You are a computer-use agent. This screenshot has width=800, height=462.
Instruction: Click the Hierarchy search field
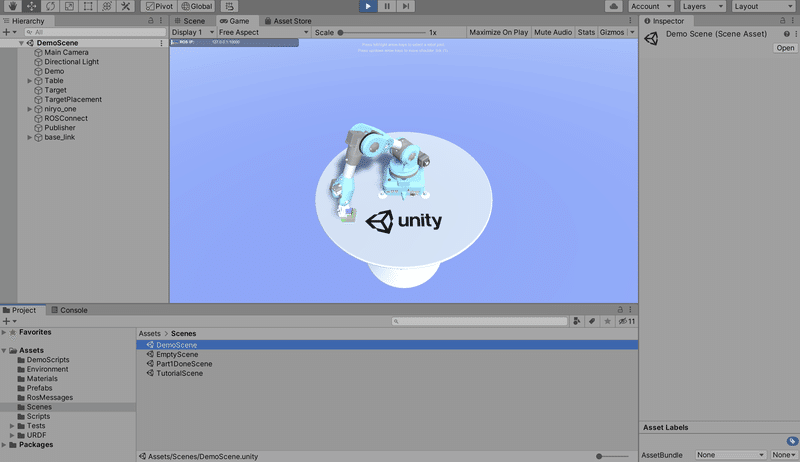[x=95, y=32]
